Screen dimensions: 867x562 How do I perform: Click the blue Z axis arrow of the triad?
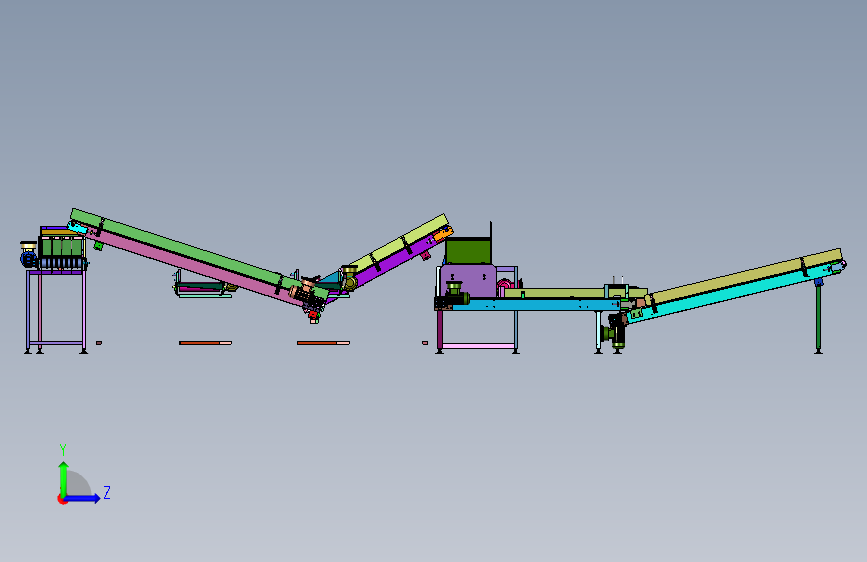coord(83,498)
